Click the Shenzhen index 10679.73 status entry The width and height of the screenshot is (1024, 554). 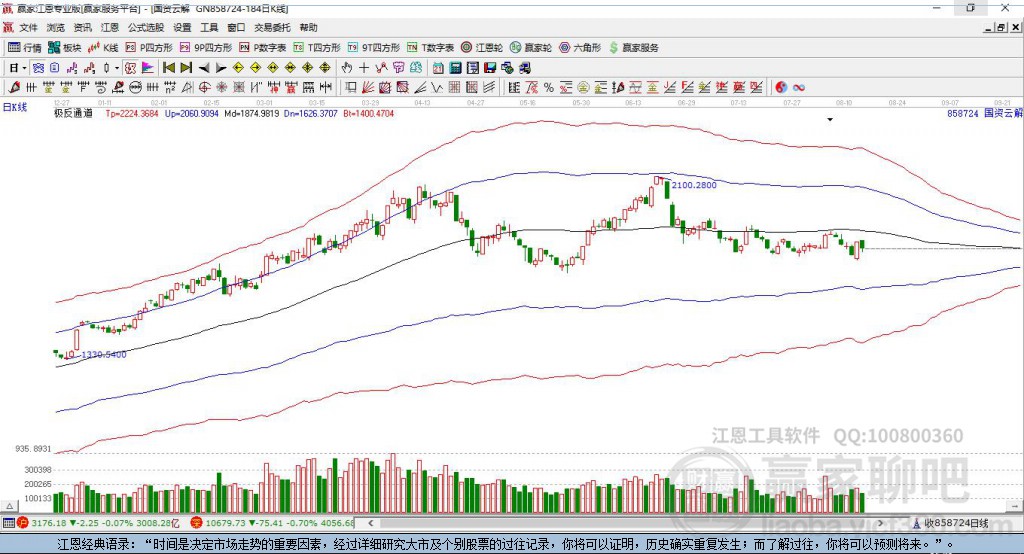[273, 523]
